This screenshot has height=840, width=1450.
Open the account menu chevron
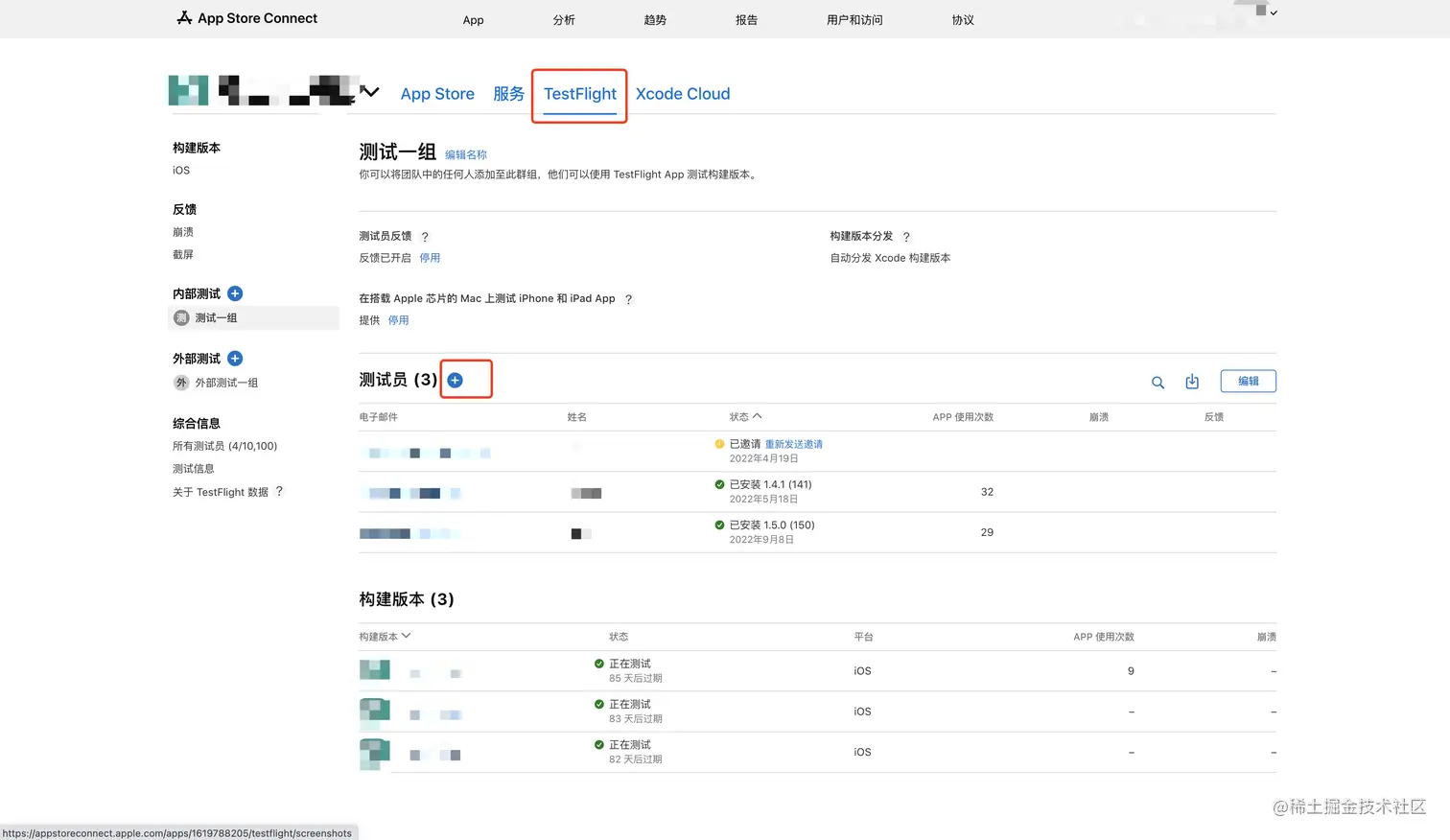[1274, 13]
